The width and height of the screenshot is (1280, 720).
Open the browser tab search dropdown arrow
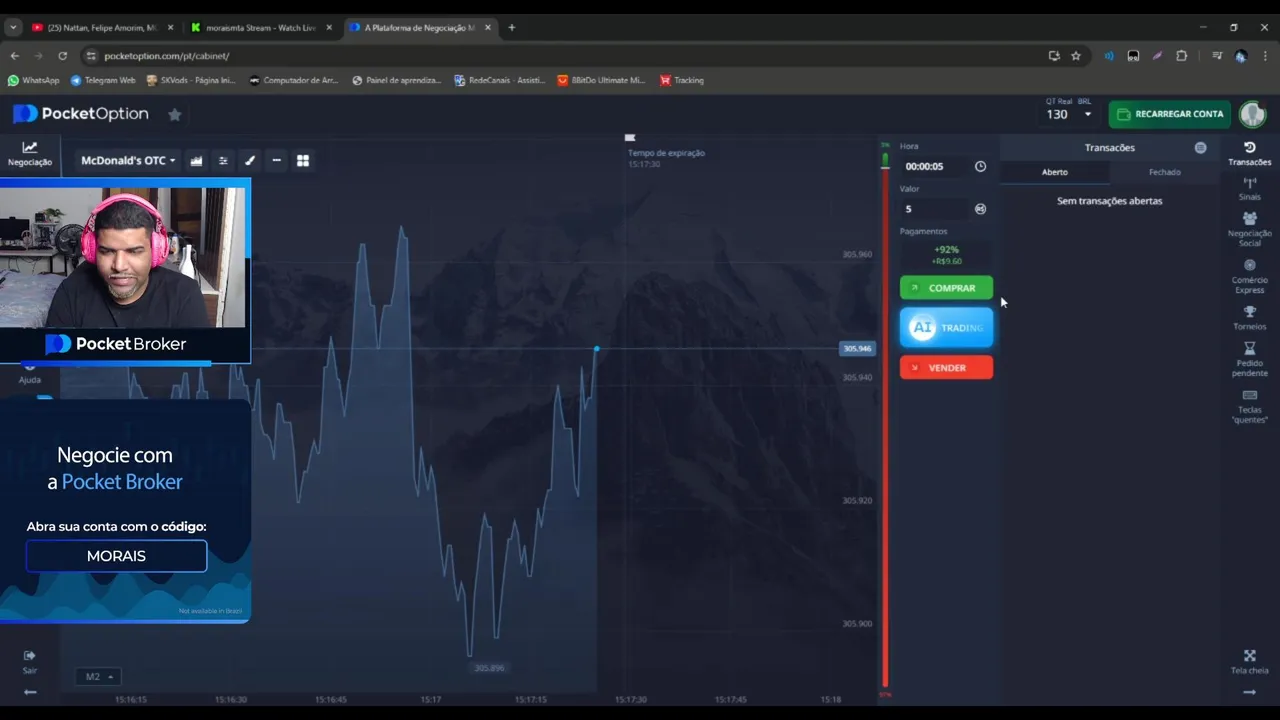point(13,28)
